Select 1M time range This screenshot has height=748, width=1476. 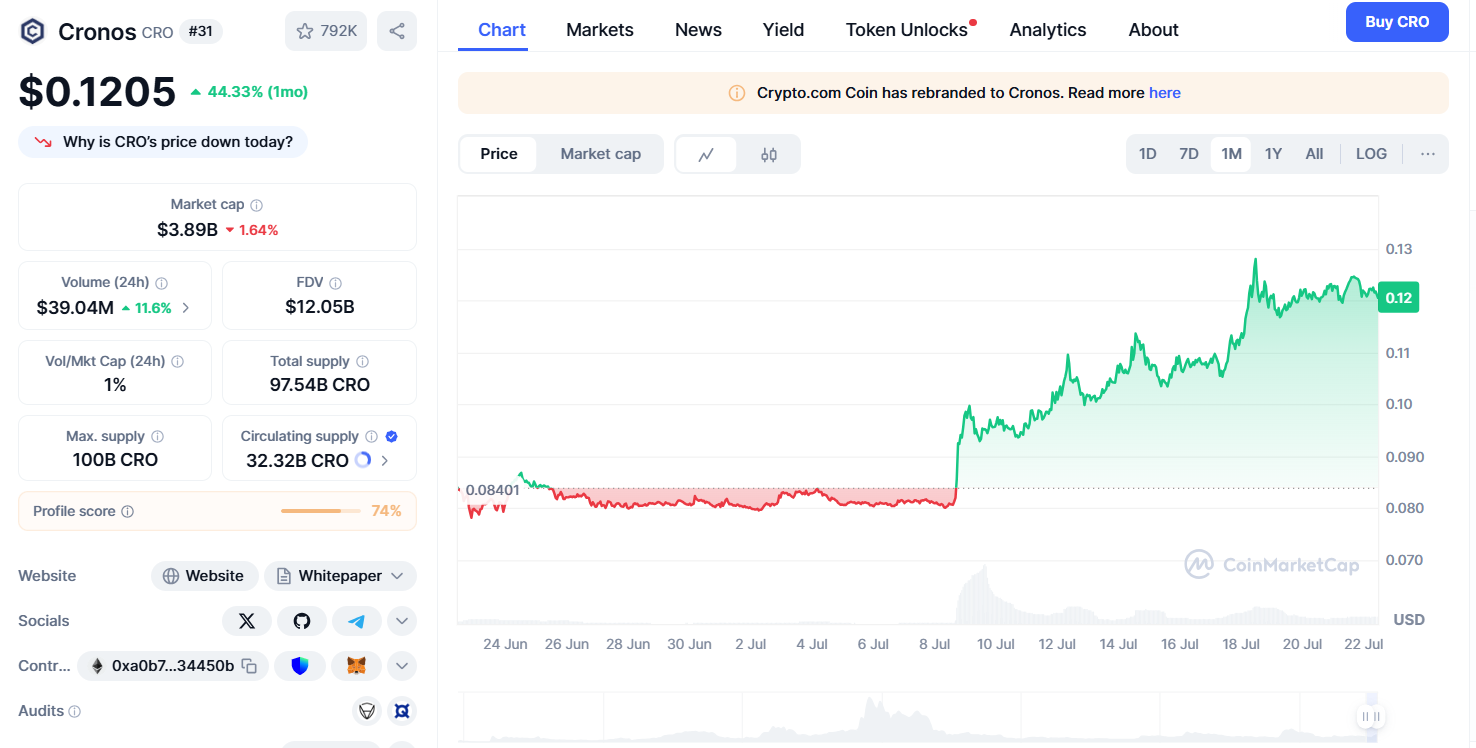pos(1231,154)
